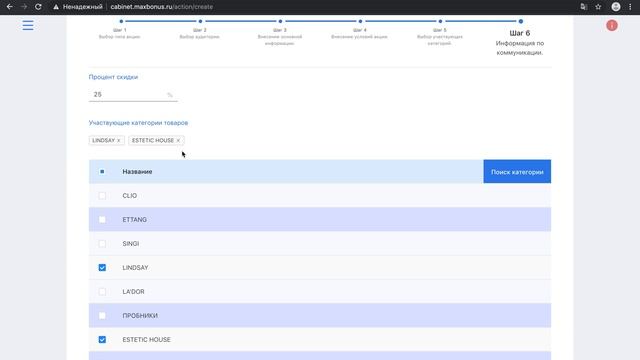Check the ПРОБНИКИ category checkbox
This screenshot has width=640, height=360.
(102, 316)
